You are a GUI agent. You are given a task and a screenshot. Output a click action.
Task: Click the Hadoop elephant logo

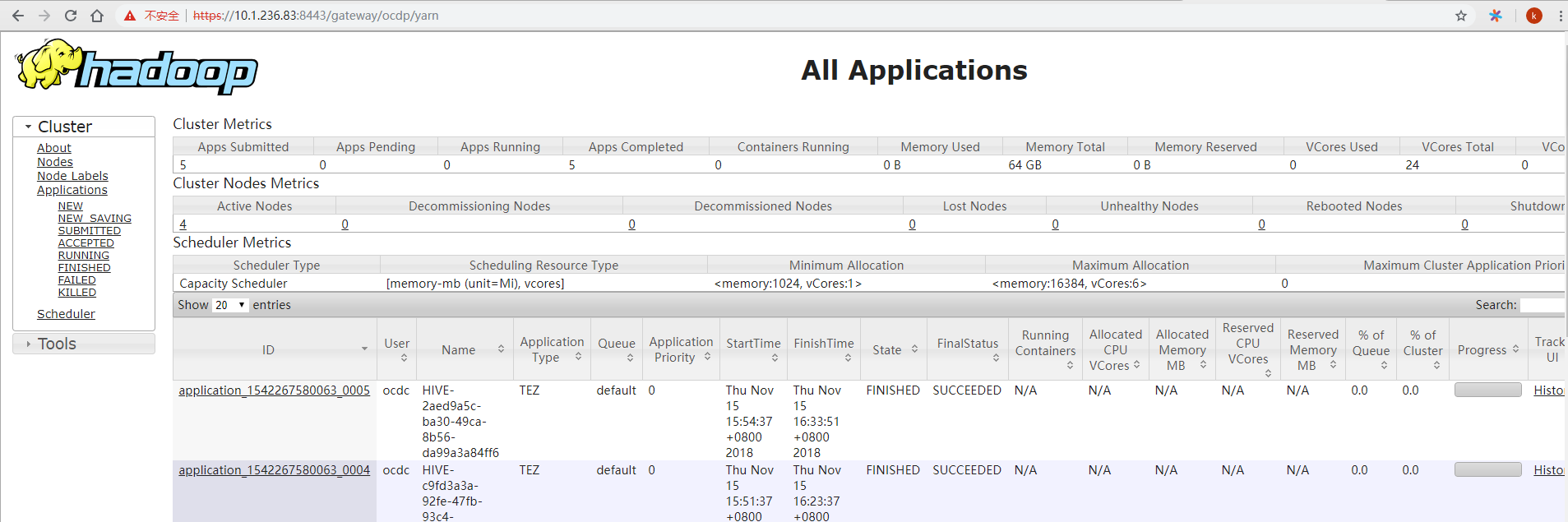coord(136,67)
